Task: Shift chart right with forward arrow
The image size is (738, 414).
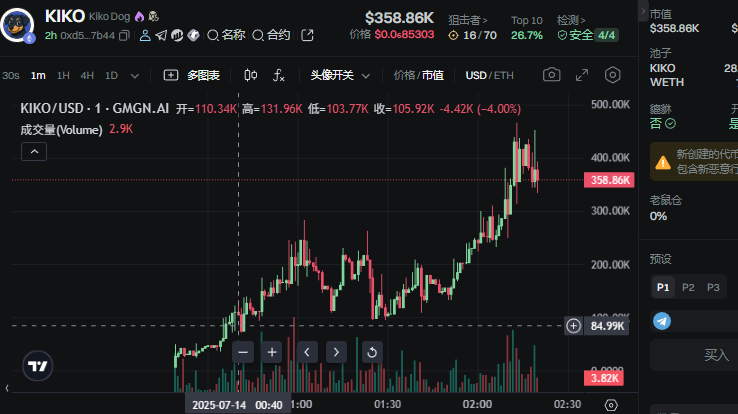Action: point(336,352)
